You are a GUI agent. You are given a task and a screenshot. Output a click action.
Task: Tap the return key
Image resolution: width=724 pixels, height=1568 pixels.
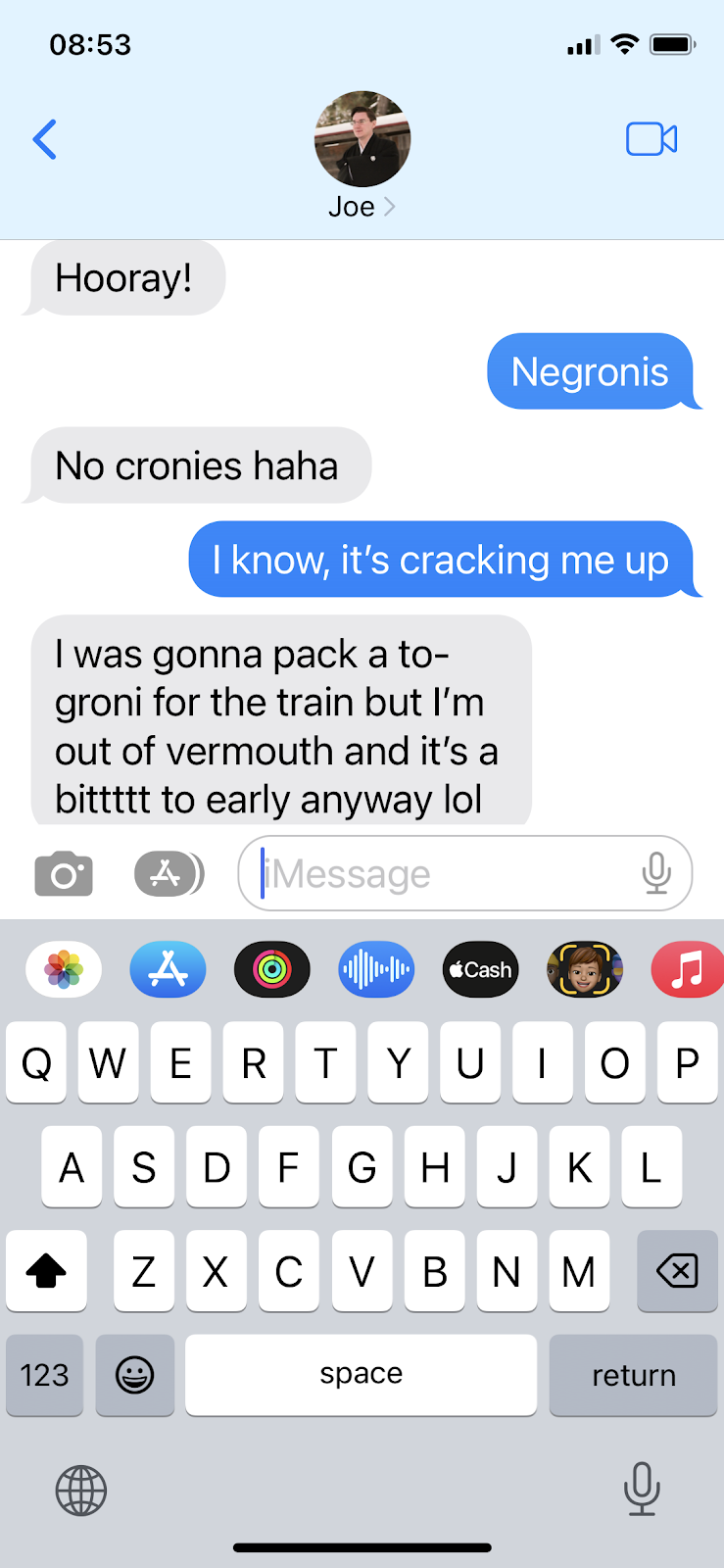(x=633, y=1375)
